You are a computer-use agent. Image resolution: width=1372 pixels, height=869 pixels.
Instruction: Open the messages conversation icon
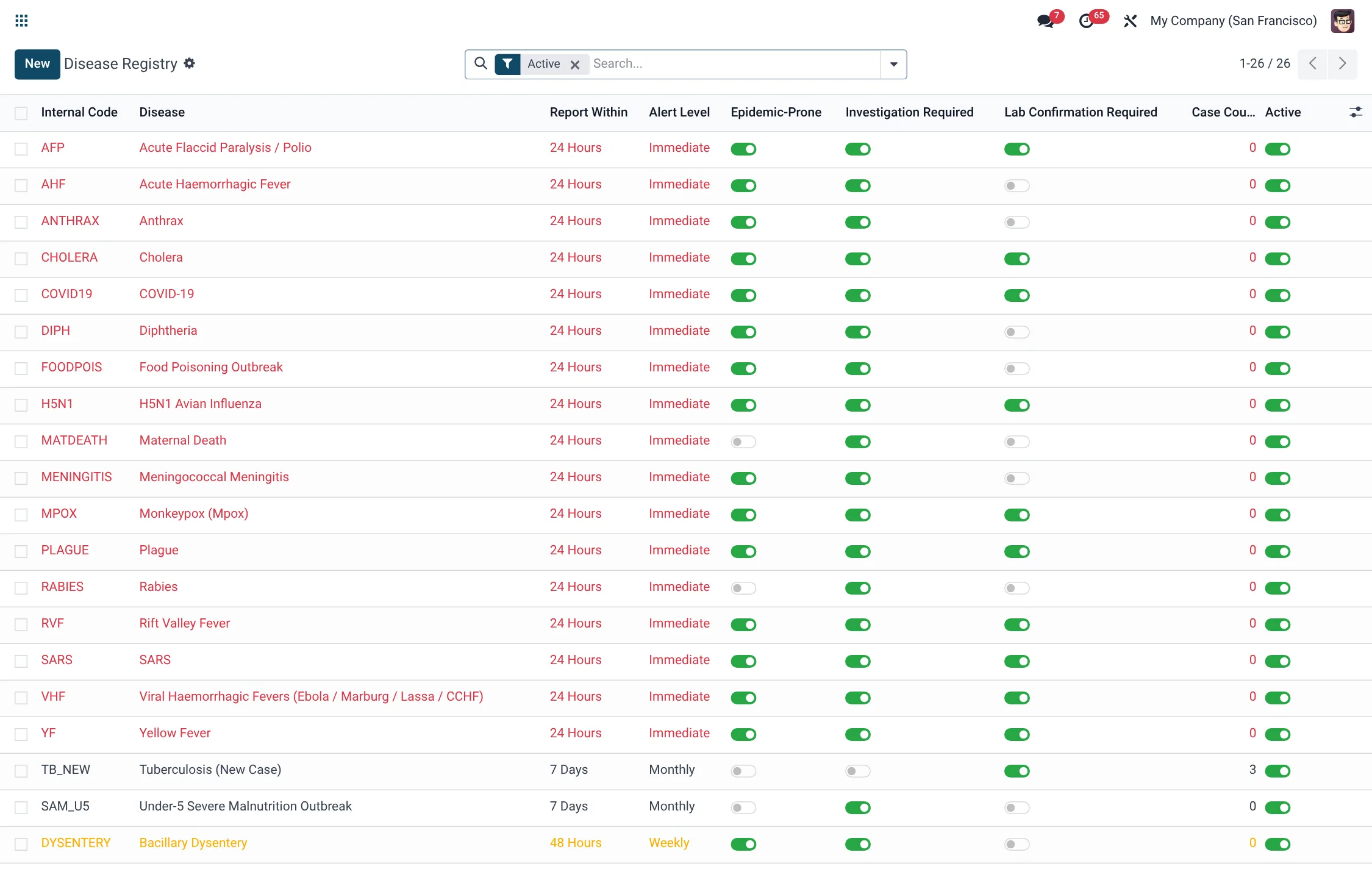(x=1046, y=21)
